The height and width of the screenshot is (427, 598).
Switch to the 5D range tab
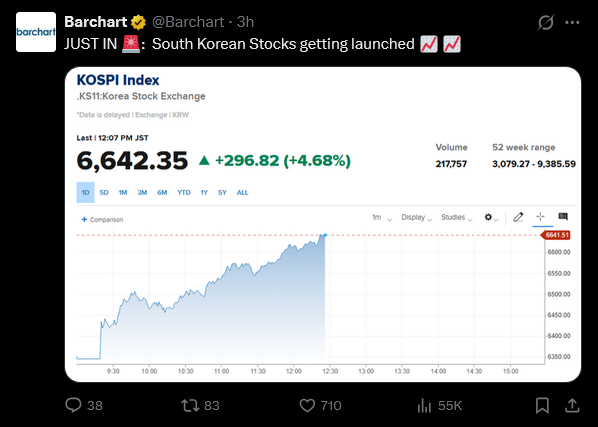pyautogui.click(x=104, y=193)
